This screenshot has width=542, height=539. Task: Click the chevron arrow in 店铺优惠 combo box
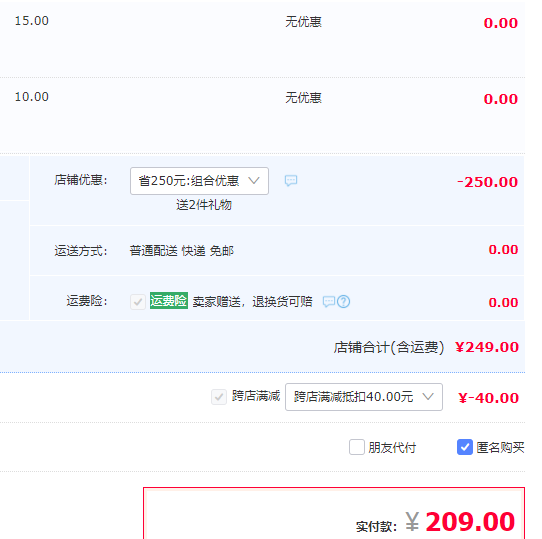[x=254, y=180]
